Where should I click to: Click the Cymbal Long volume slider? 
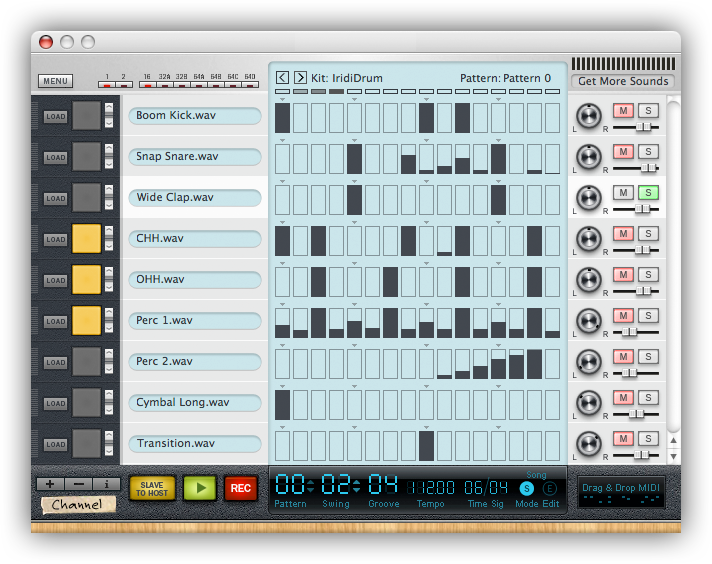[637, 413]
